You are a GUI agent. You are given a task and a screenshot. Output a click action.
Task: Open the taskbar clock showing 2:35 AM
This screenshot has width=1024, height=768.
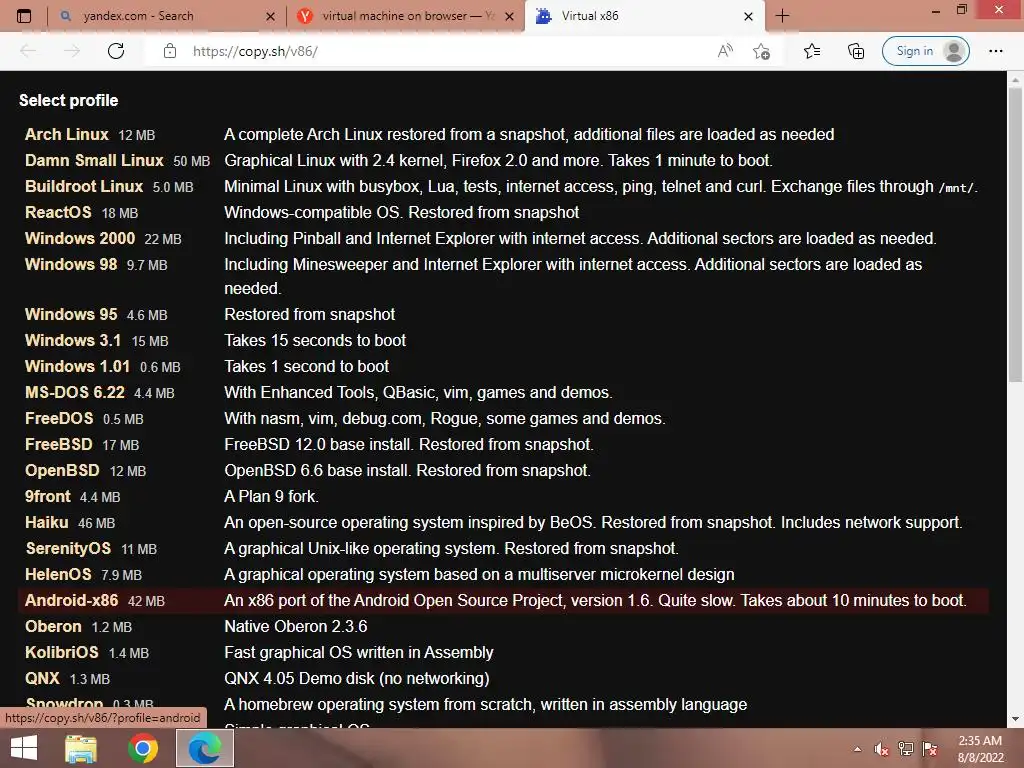(x=980, y=749)
